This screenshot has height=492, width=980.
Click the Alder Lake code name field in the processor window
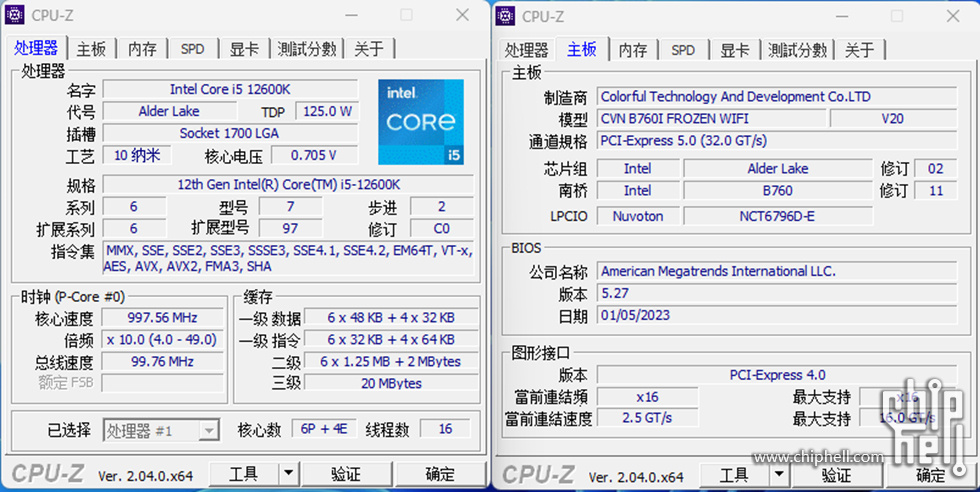[x=169, y=111]
